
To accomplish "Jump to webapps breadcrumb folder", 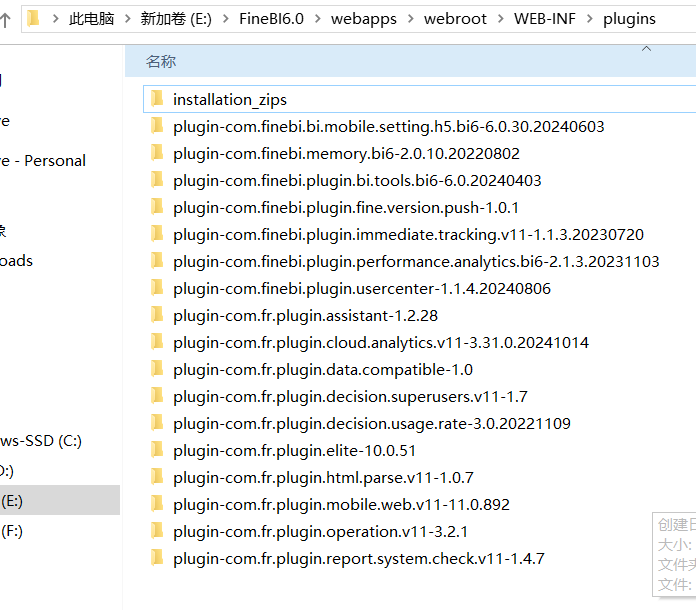I will pos(364,19).
